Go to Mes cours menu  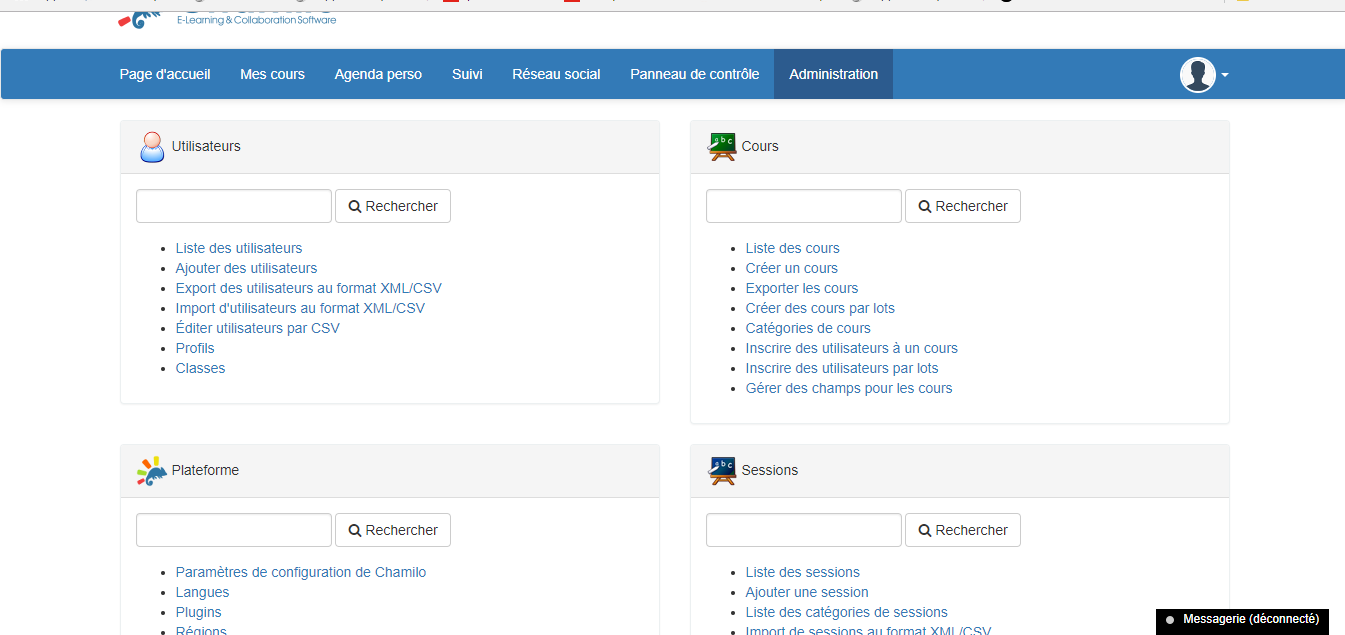pyautogui.click(x=272, y=75)
